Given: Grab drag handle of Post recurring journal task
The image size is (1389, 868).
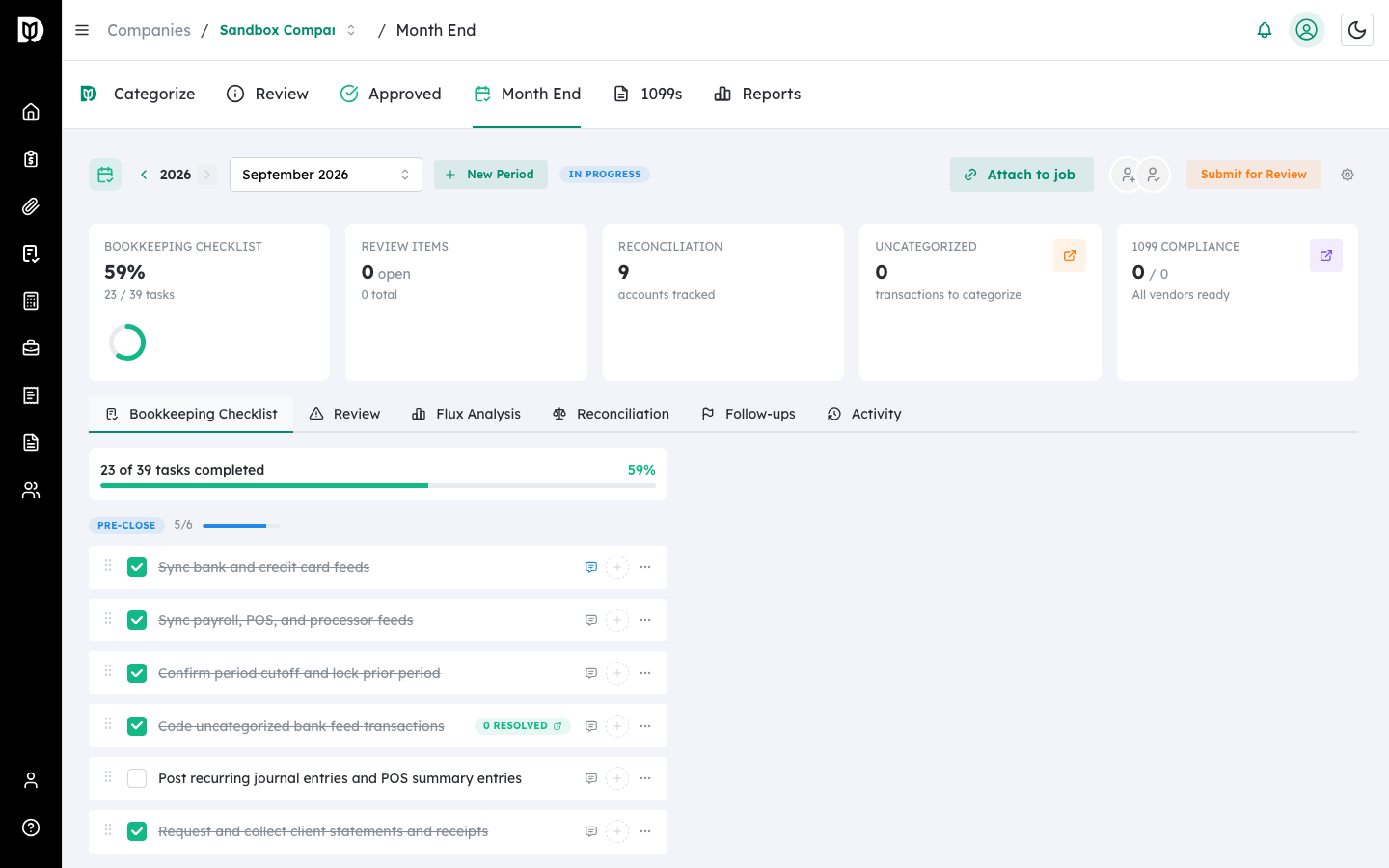Looking at the screenshot, I should click(108, 777).
